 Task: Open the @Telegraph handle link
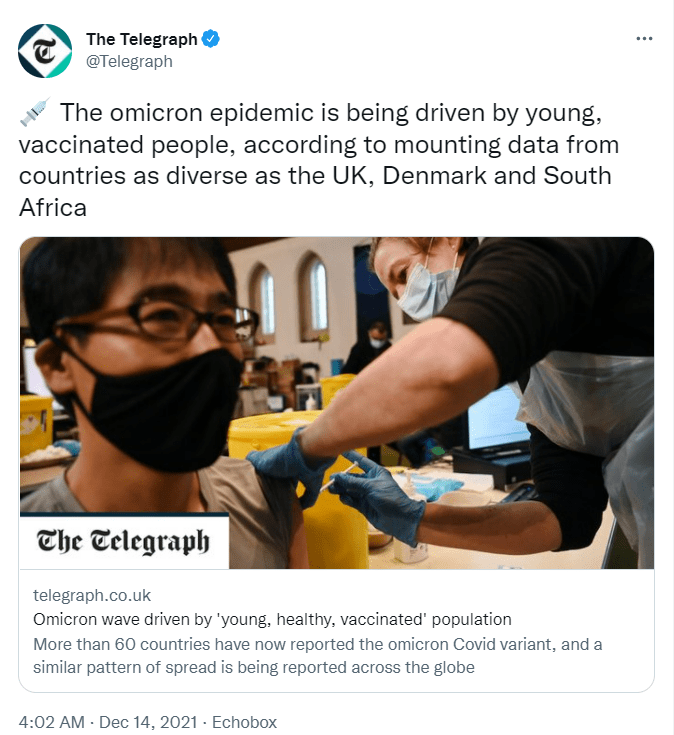click(129, 61)
